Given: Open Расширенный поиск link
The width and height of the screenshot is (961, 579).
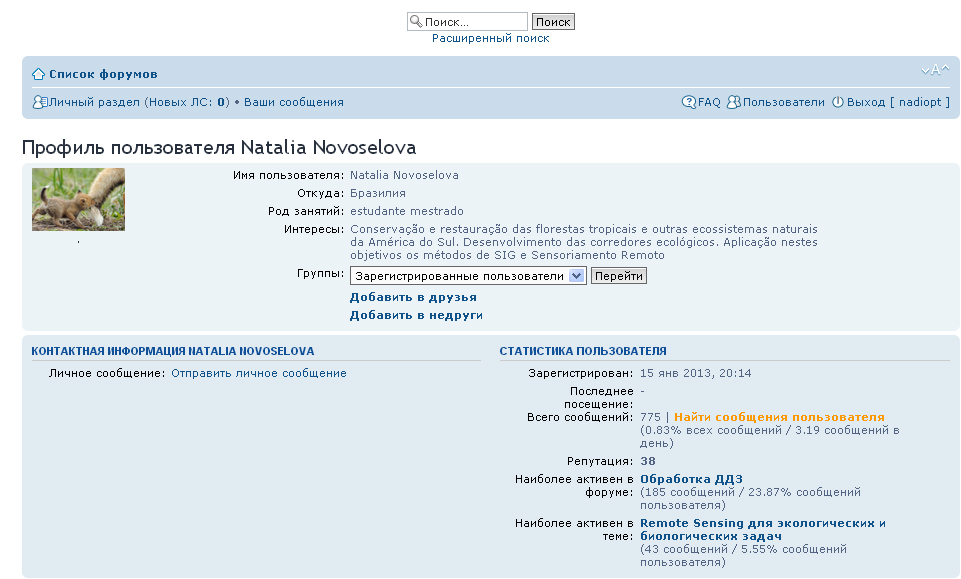Looking at the screenshot, I should click(490, 38).
